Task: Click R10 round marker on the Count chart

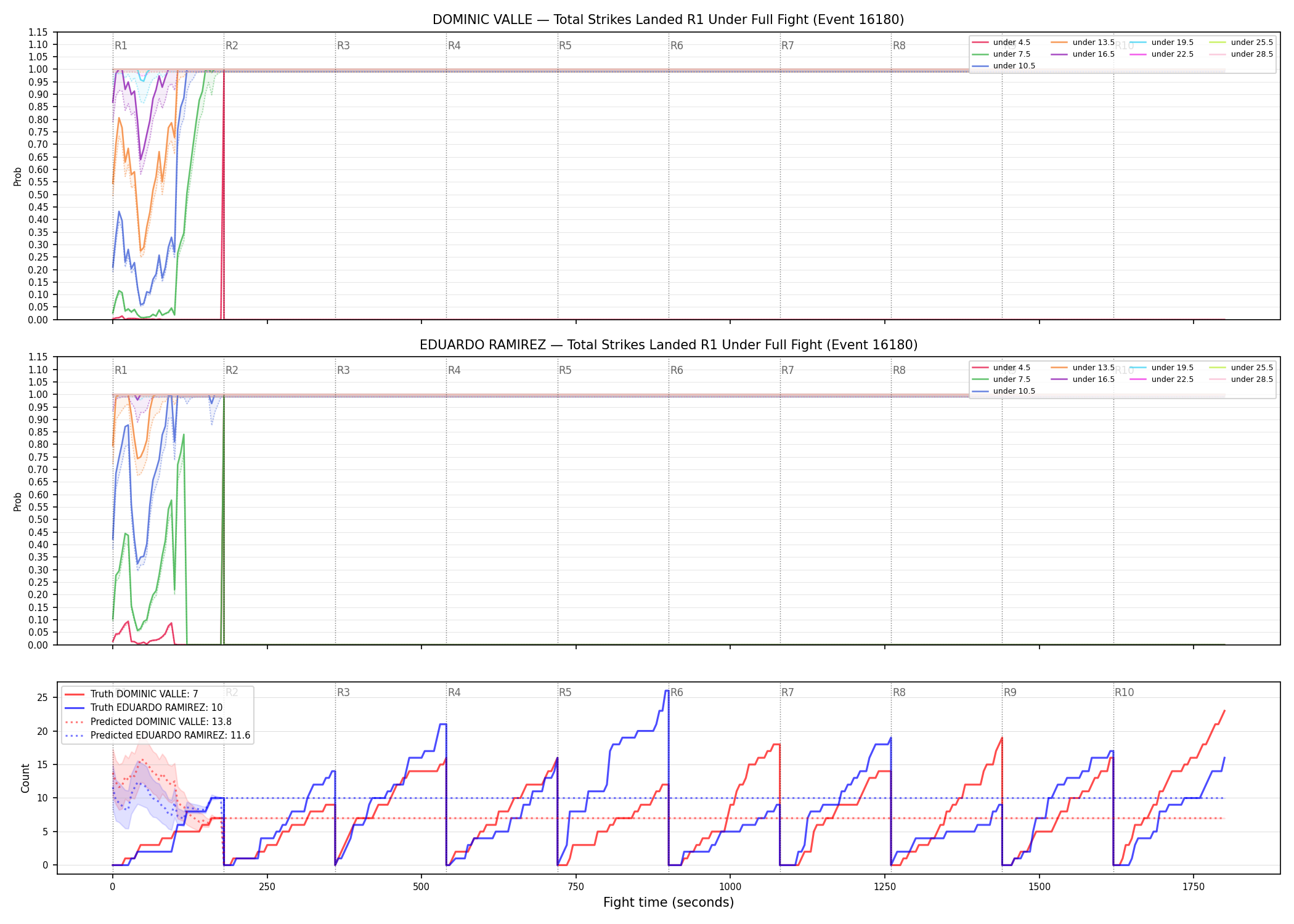Action: click(1124, 692)
